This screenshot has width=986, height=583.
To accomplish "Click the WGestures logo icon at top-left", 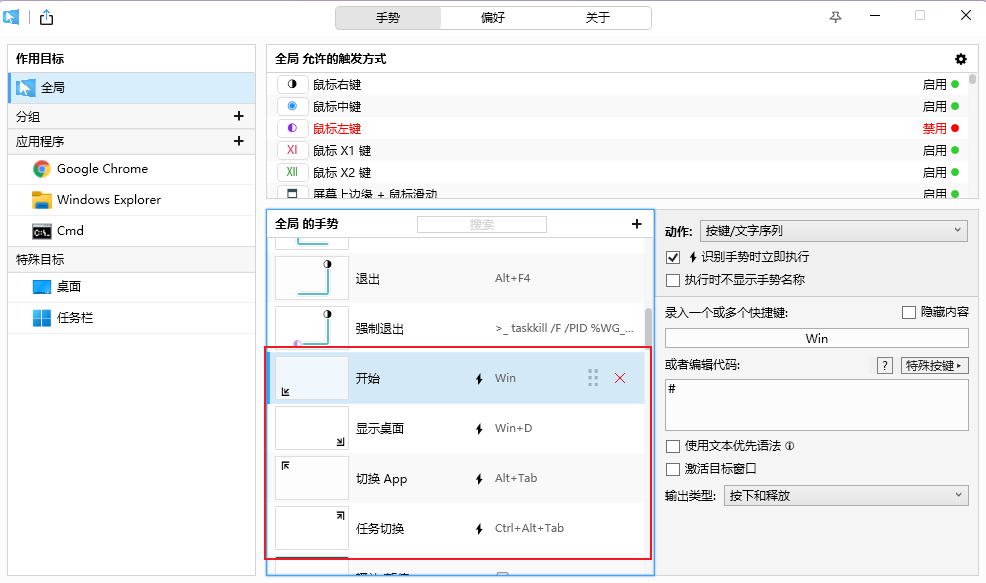I will point(11,17).
